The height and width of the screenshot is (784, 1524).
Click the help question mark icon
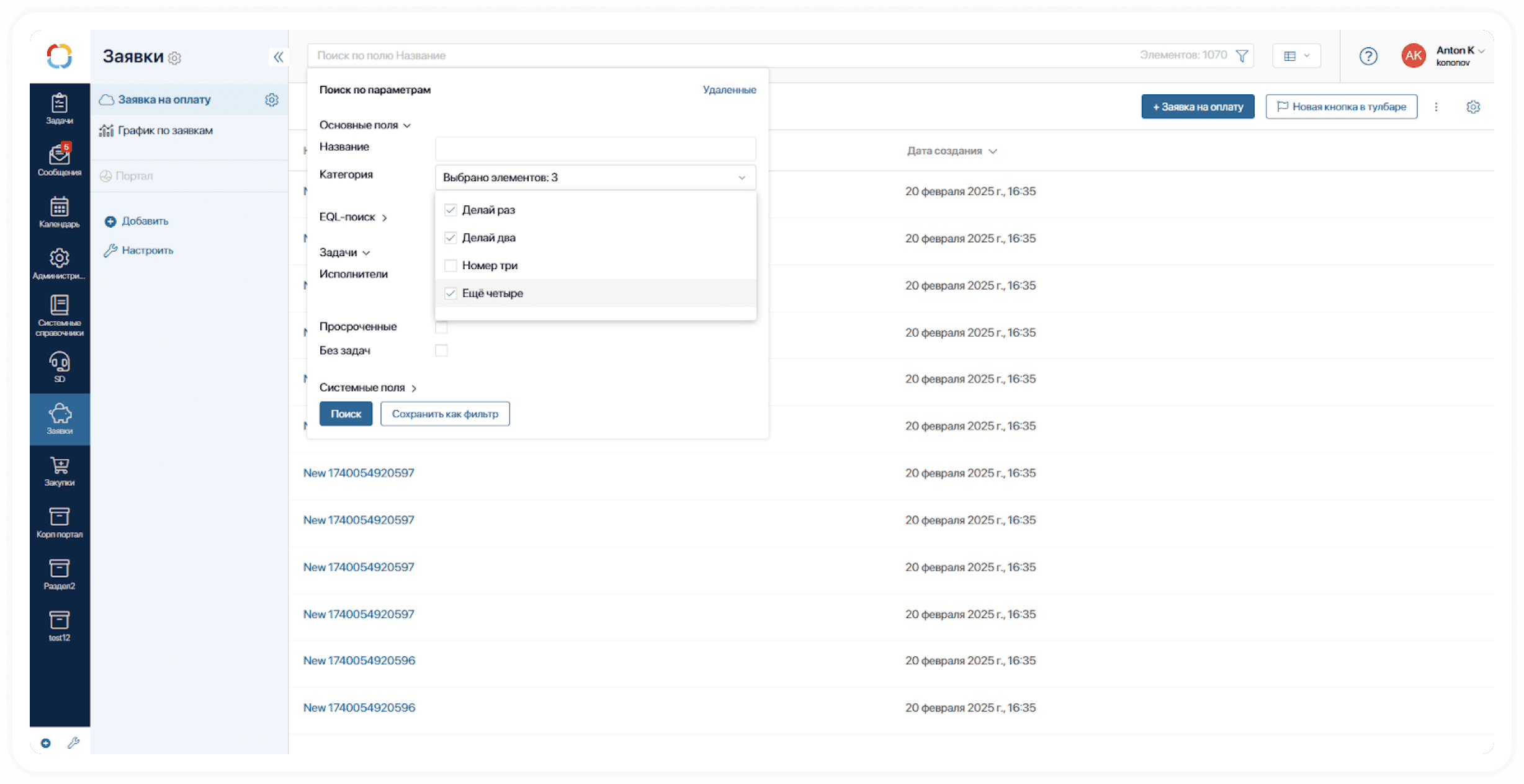[1368, 56]
